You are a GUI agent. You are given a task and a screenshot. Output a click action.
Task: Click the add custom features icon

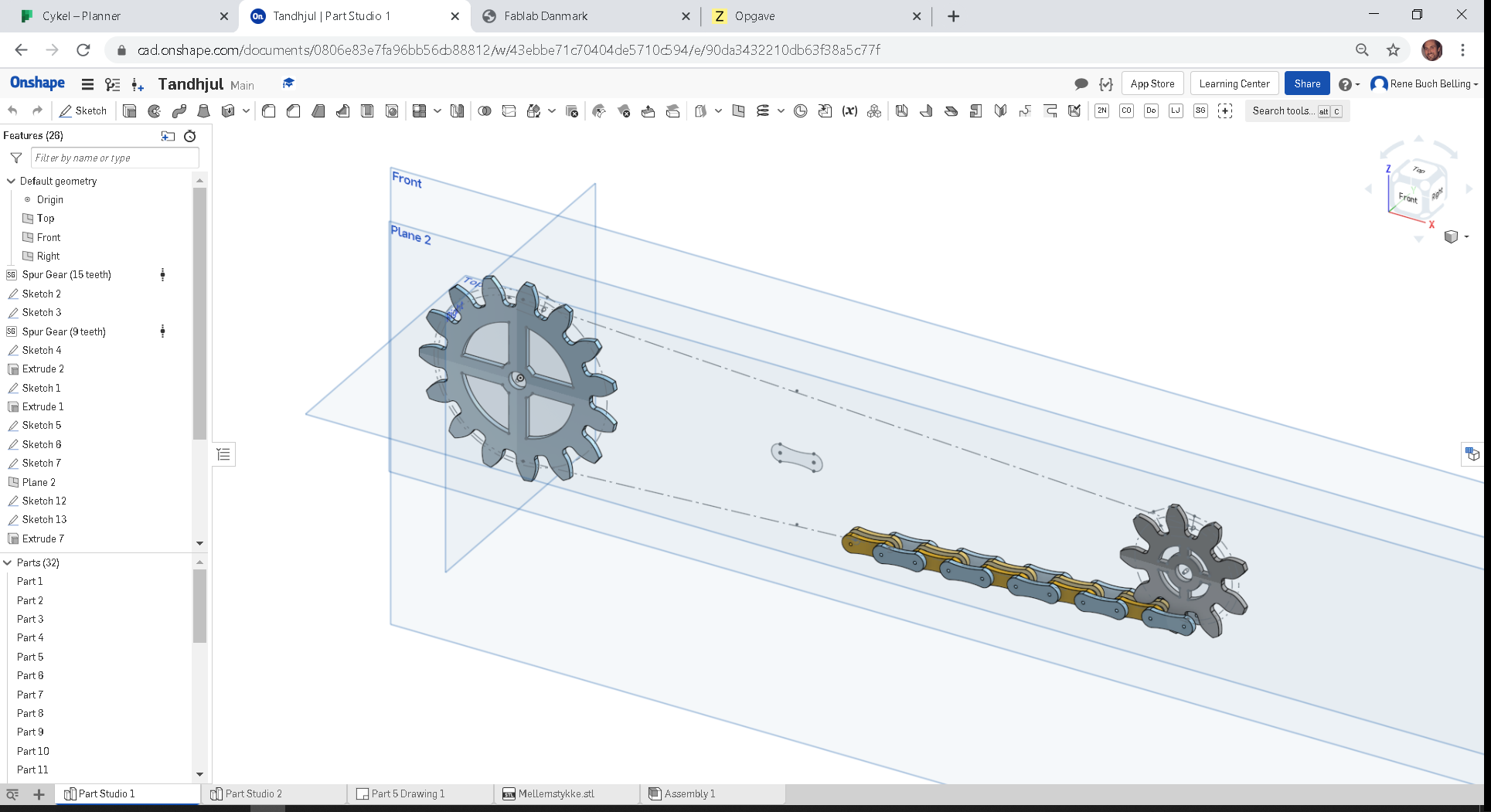pos(1225,110)
